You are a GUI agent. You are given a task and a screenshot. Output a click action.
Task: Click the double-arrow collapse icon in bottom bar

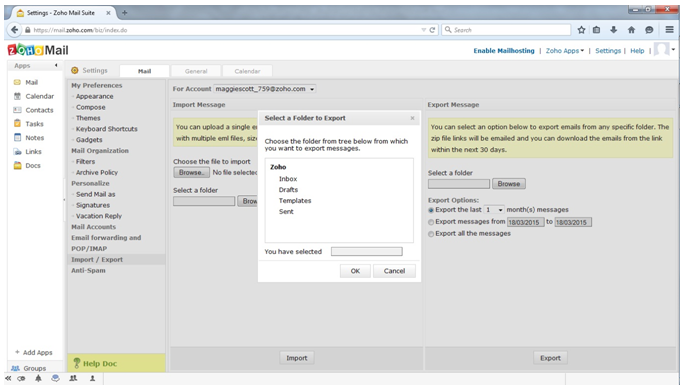coord(8,378)
